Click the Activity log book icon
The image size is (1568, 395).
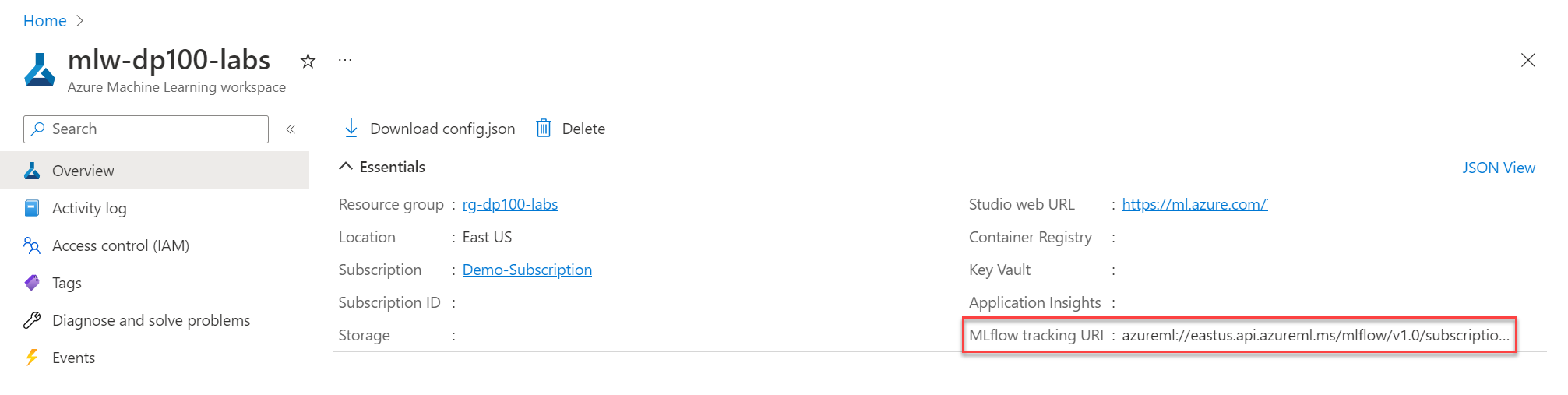point(32,208)
